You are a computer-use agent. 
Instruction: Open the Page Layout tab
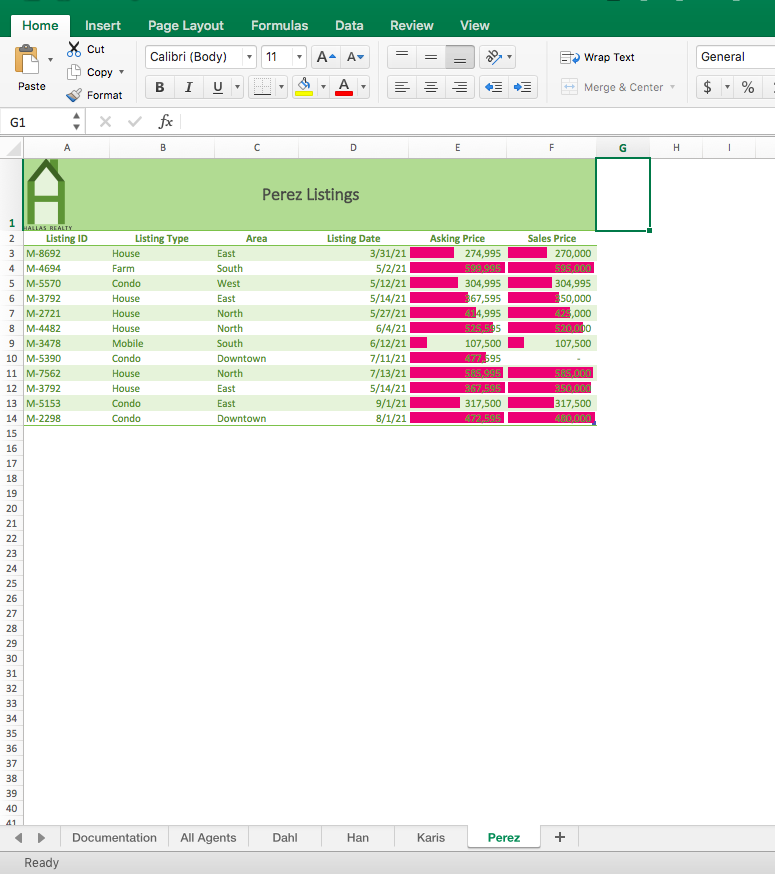(186, 26)
